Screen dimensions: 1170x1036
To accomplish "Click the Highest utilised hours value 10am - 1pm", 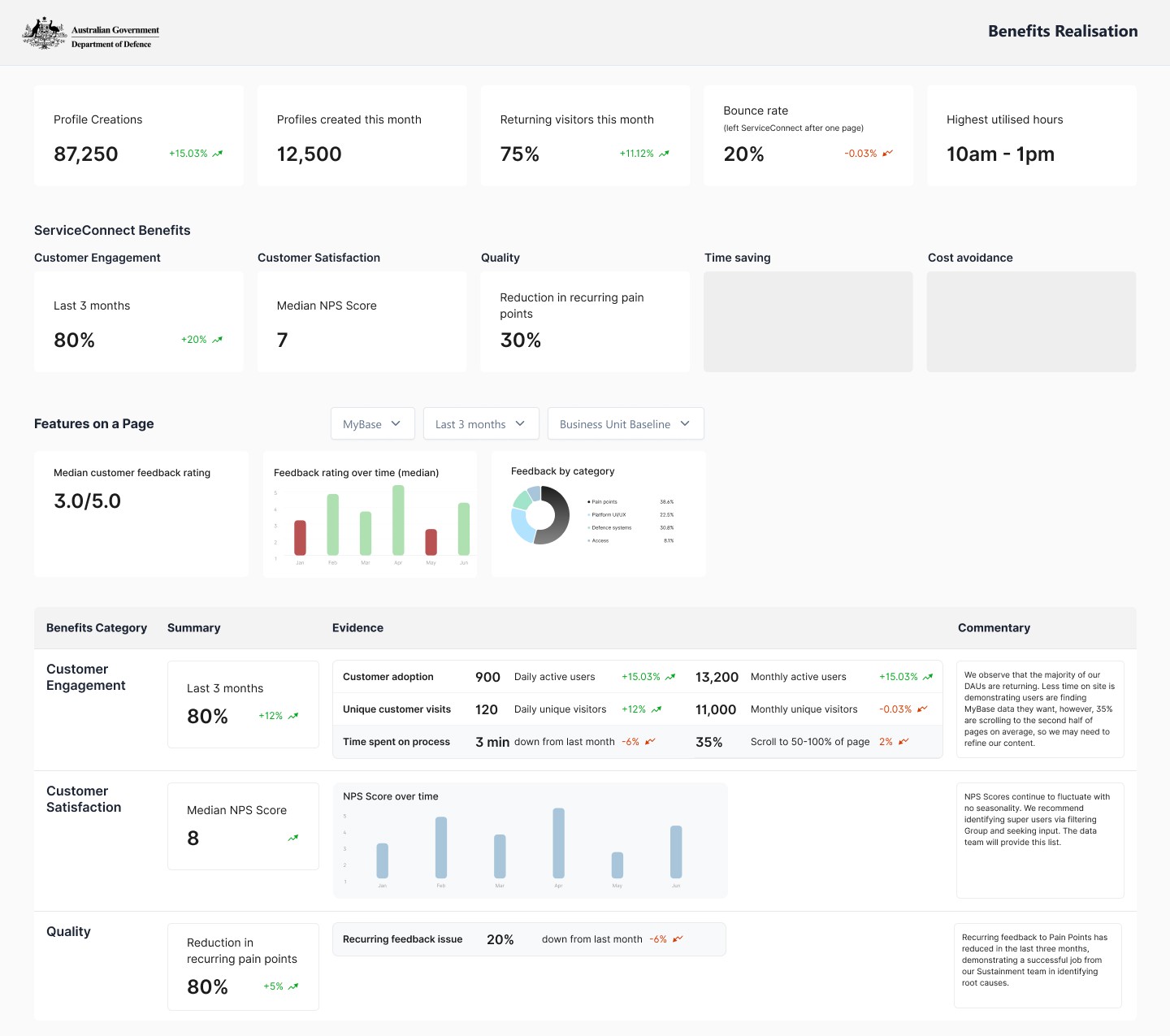I will (x=1000, y=154).
